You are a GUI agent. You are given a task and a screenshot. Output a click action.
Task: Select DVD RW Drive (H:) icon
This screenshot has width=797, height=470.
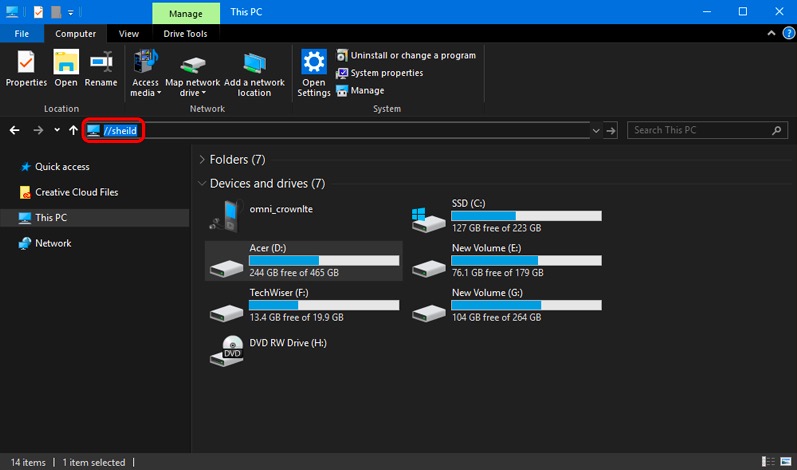point(227,351)
